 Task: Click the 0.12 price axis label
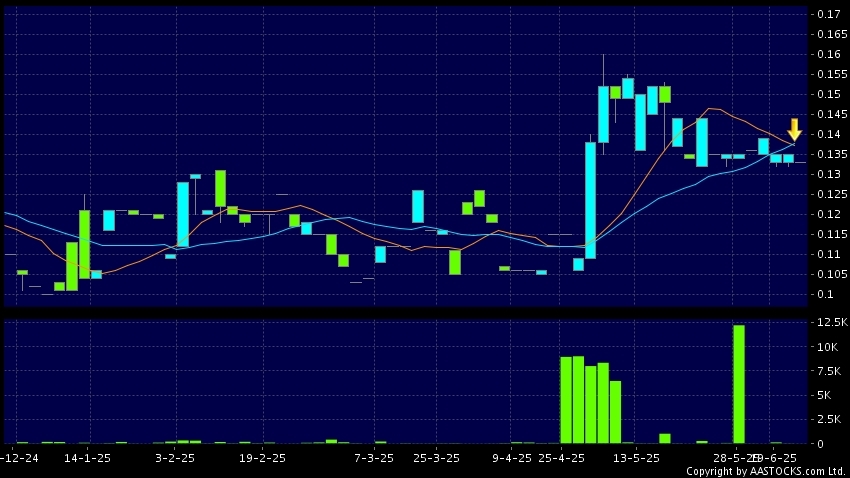pos(829,214)
